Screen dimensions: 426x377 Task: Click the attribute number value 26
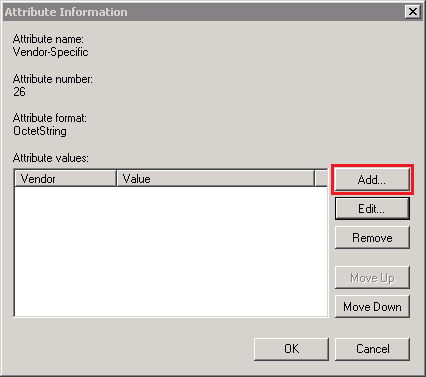pyautogui.click(x=19, y=92)
